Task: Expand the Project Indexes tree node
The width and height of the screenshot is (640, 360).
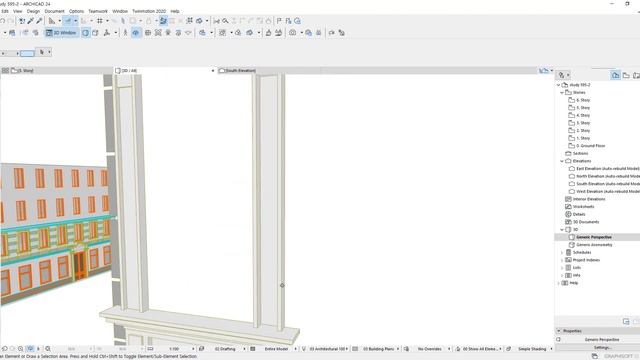Action: coord(562,260)
